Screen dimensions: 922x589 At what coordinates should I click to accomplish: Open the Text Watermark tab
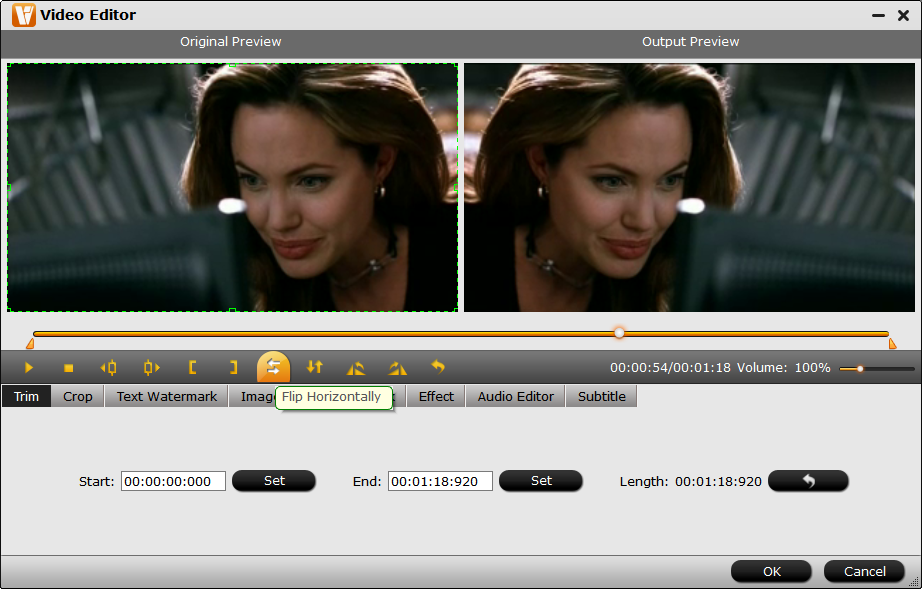166,397
